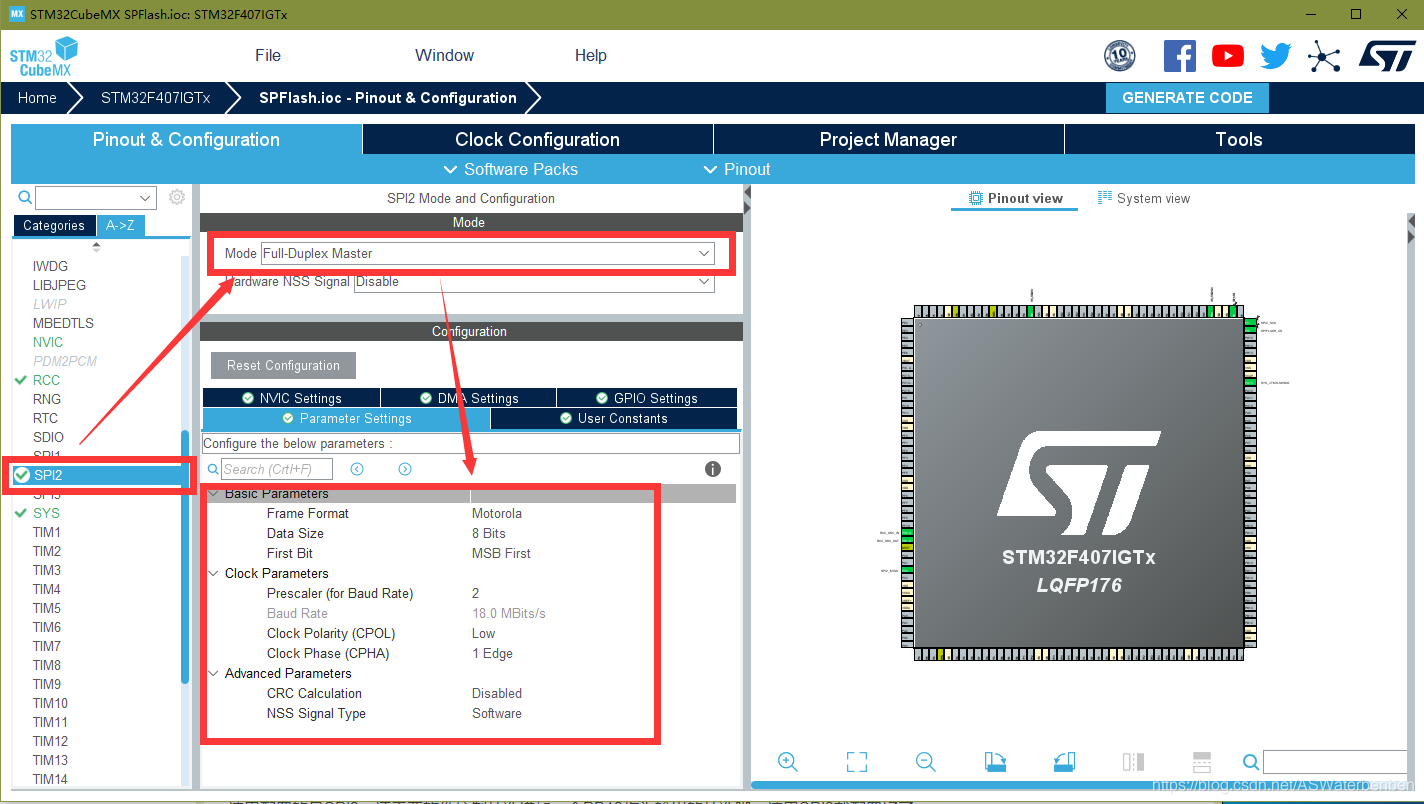Rotate the chip counter-clockwise
The width and height of the screenshot is (1424, 804).
point(1064,762)
